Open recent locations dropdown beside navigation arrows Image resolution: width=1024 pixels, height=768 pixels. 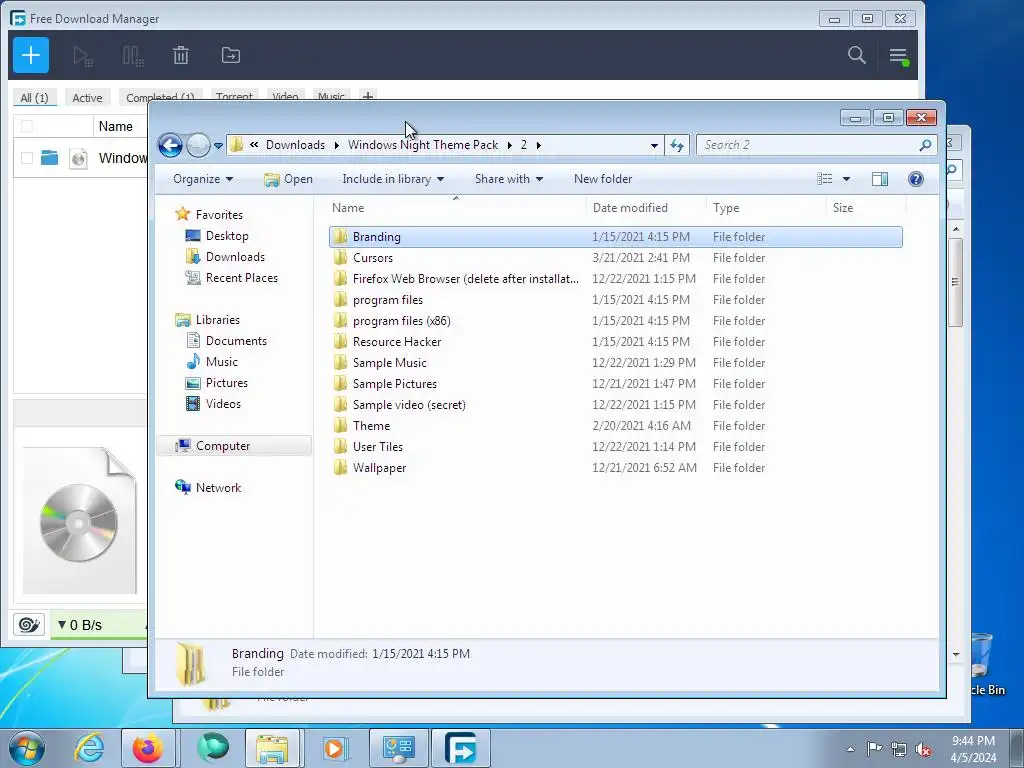point(218,146)
